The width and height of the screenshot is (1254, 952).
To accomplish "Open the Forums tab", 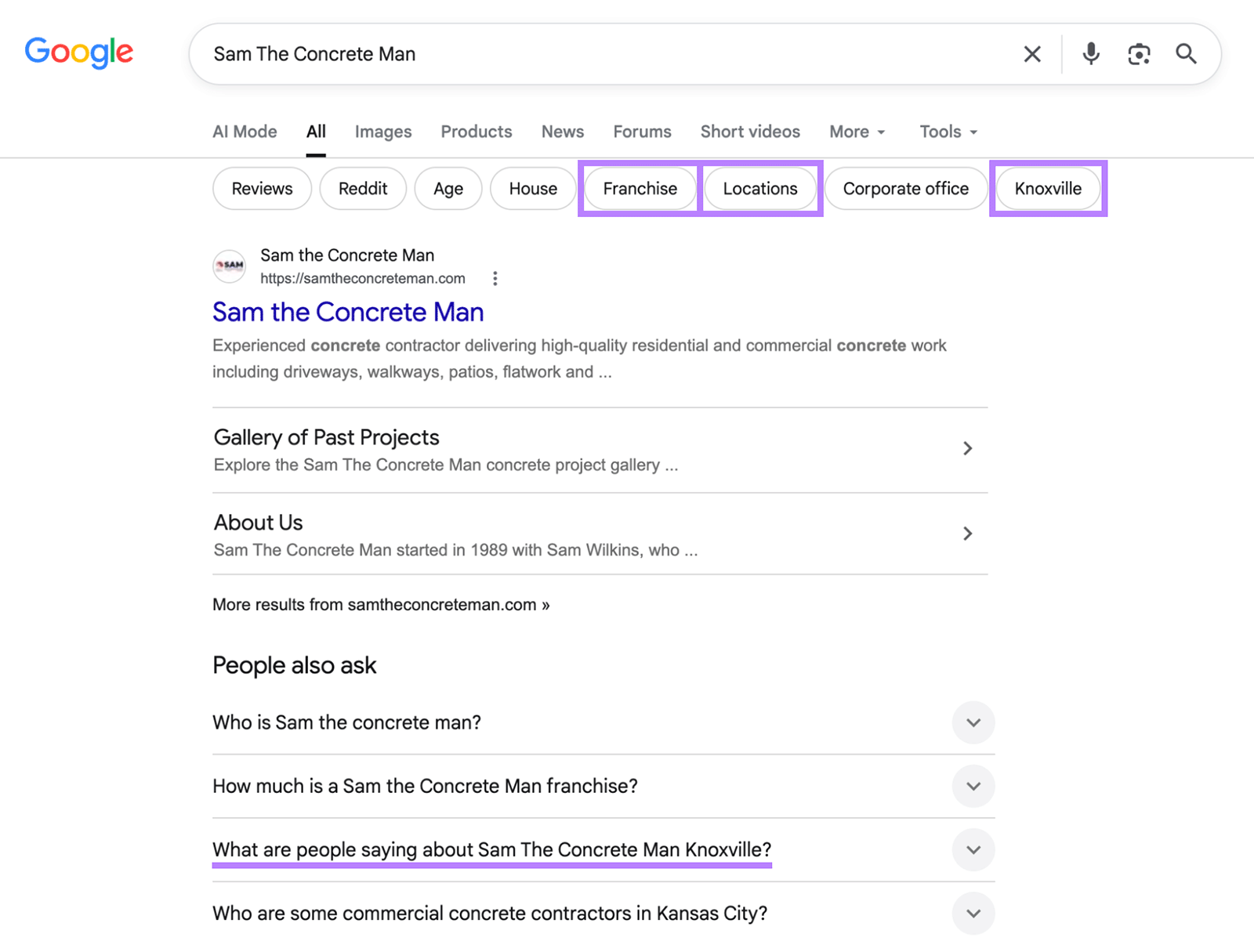I will (642, 132).
